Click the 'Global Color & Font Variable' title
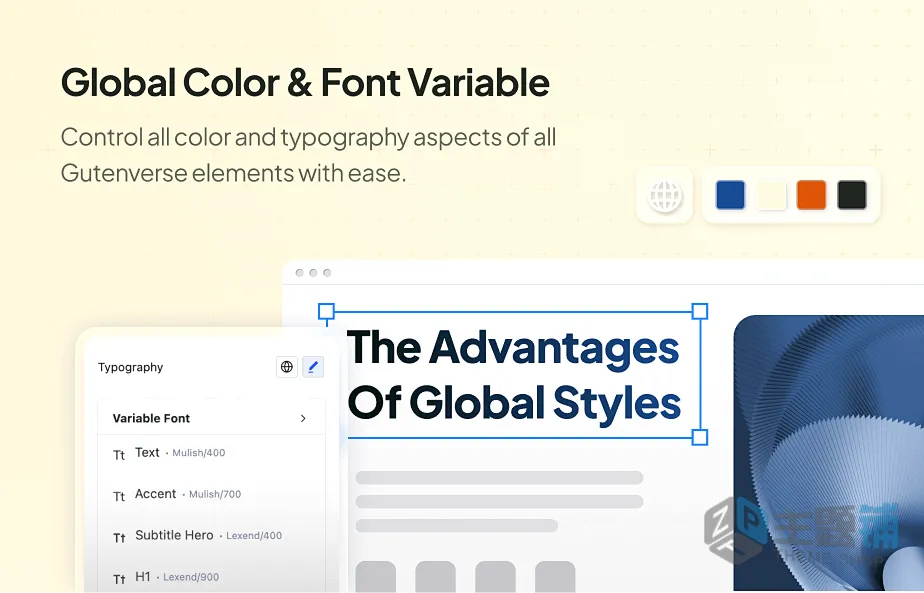The height and width of the screenshot is (593, 924). point(305,82)
